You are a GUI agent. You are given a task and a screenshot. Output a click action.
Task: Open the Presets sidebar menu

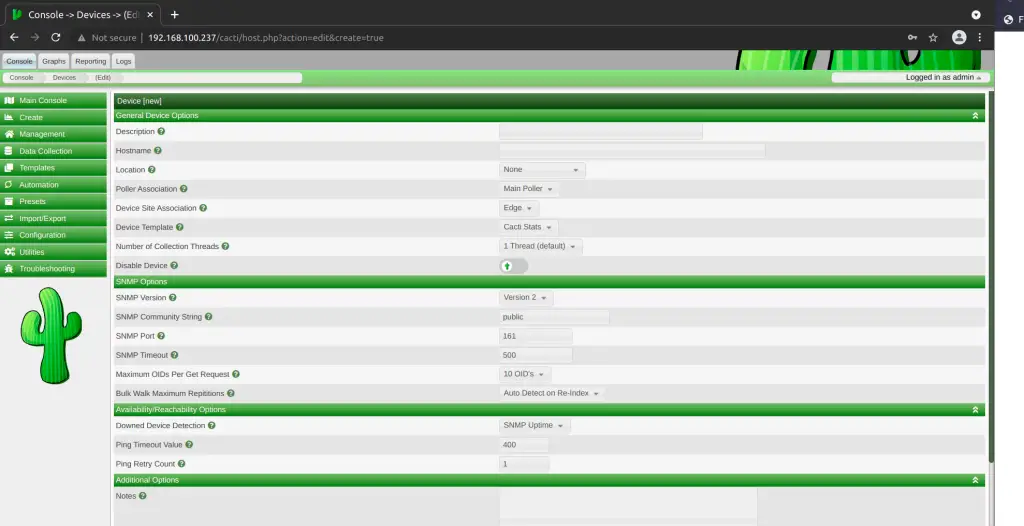(54, 201)
